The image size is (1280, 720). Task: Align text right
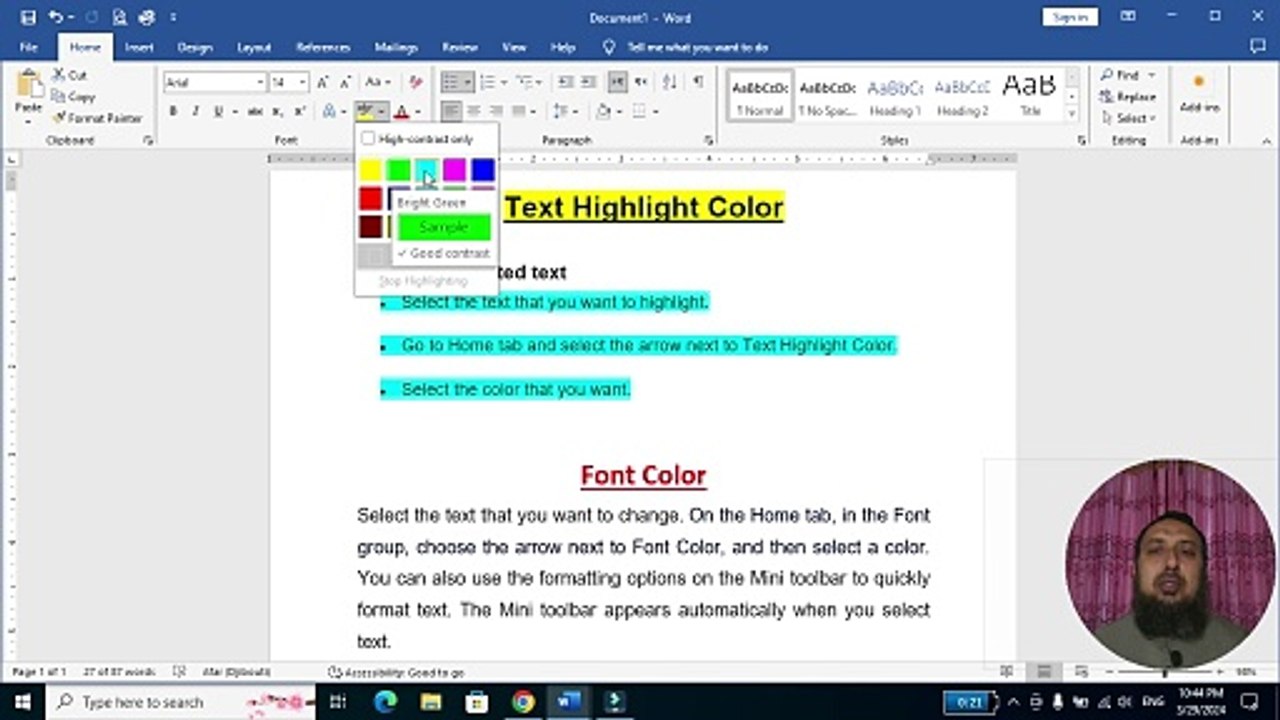coord(496,111)
